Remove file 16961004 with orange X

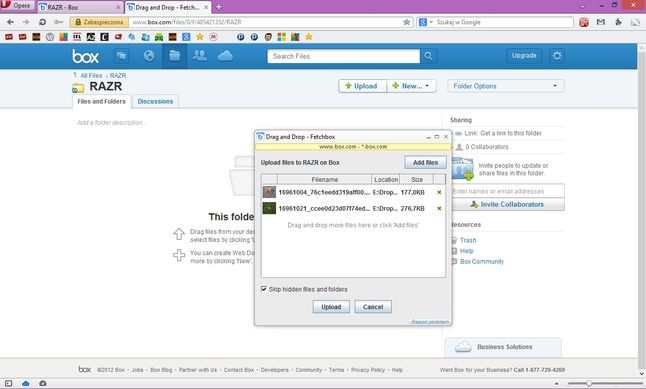point(439,192)
